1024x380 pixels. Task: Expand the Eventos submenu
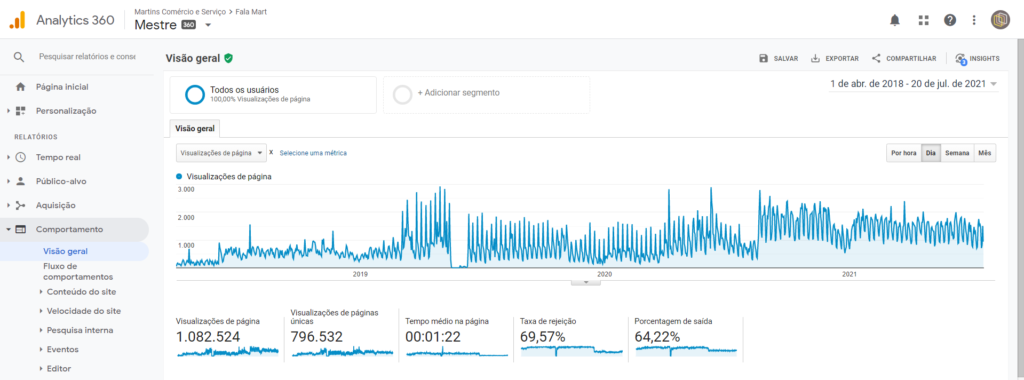click(x=40, y=349)
